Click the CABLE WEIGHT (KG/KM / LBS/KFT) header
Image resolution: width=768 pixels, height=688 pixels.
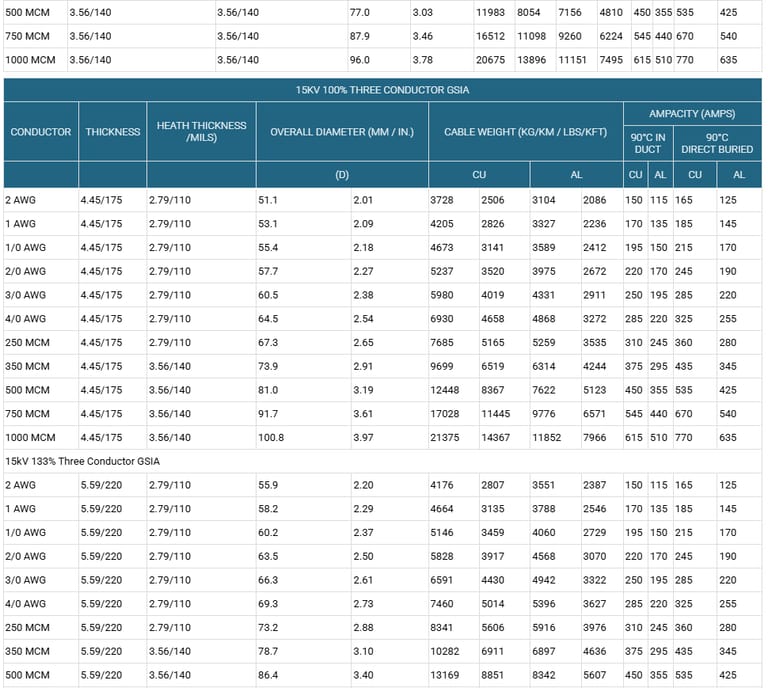pos(525,132)
